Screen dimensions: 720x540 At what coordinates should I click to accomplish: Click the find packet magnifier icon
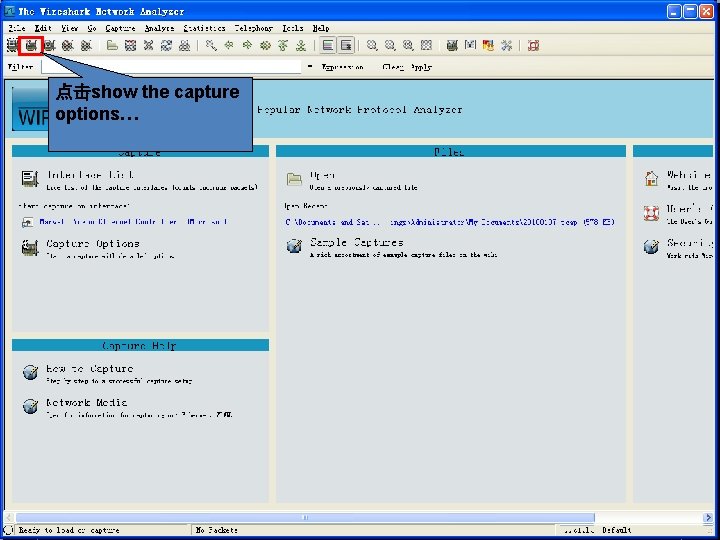pos(211,45)
